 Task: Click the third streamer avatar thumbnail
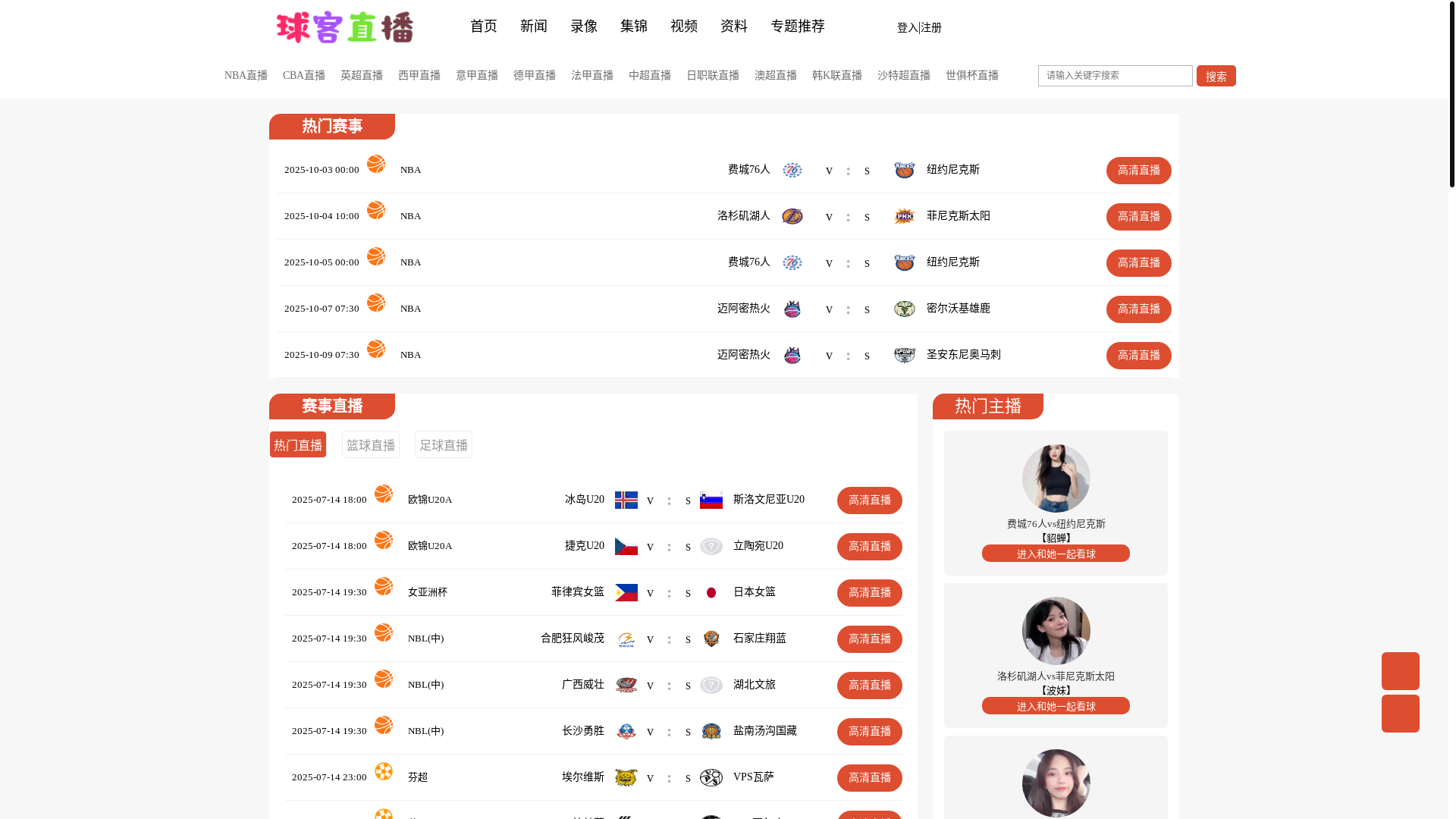click(x=1056, y=783)
